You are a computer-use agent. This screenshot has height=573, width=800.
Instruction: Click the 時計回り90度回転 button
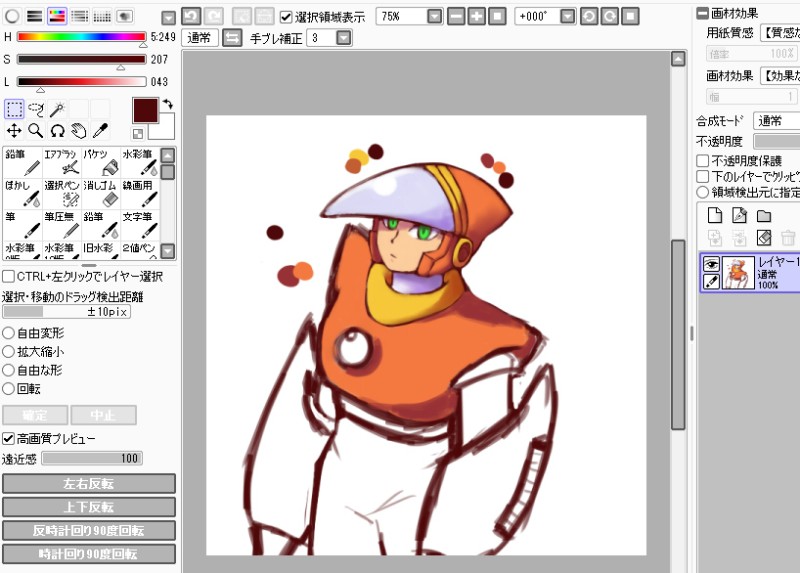(x=89, y=554)
